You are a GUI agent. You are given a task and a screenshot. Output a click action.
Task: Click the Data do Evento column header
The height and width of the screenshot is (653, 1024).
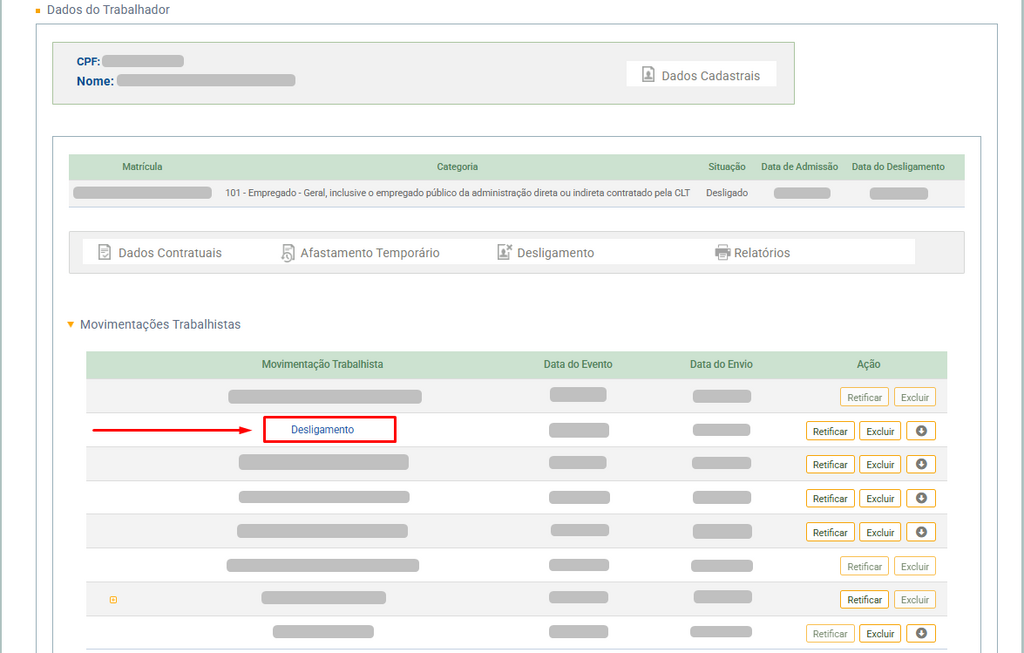coord(578,364)
